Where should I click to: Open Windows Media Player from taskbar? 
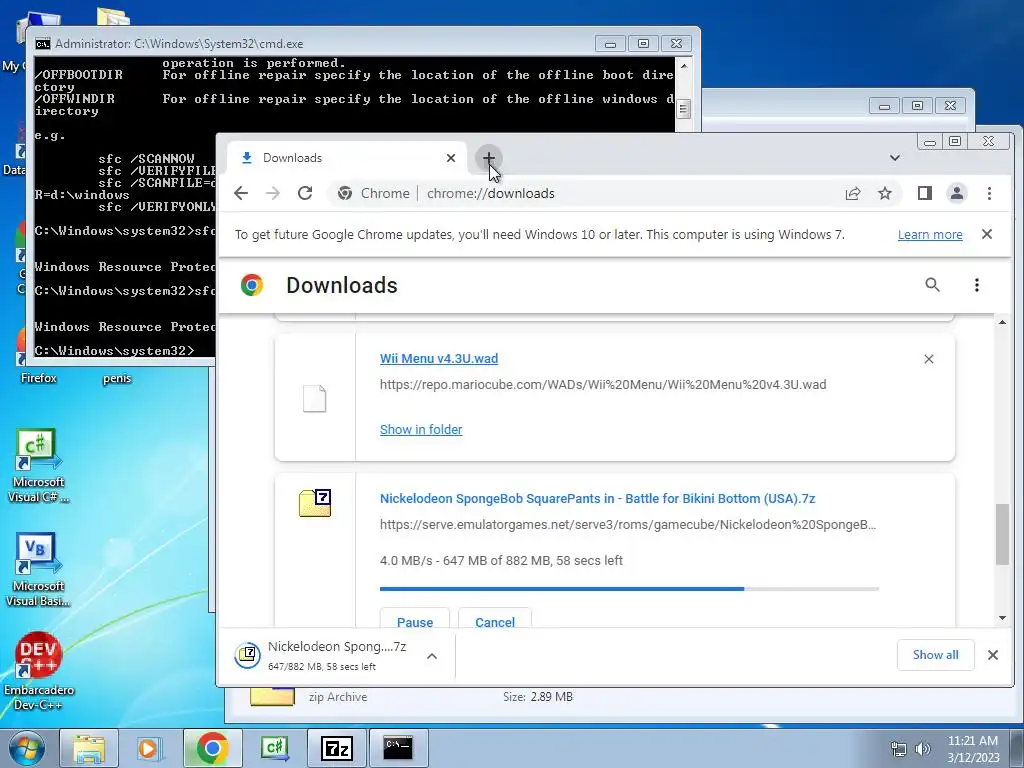(x=149, y=748)
